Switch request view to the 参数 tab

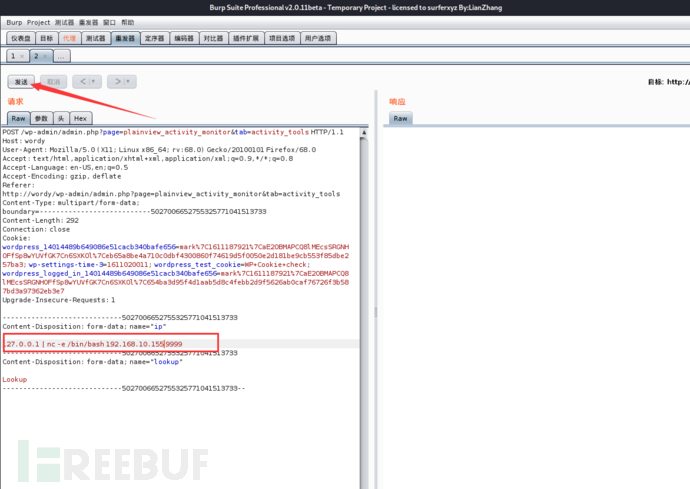41,118
